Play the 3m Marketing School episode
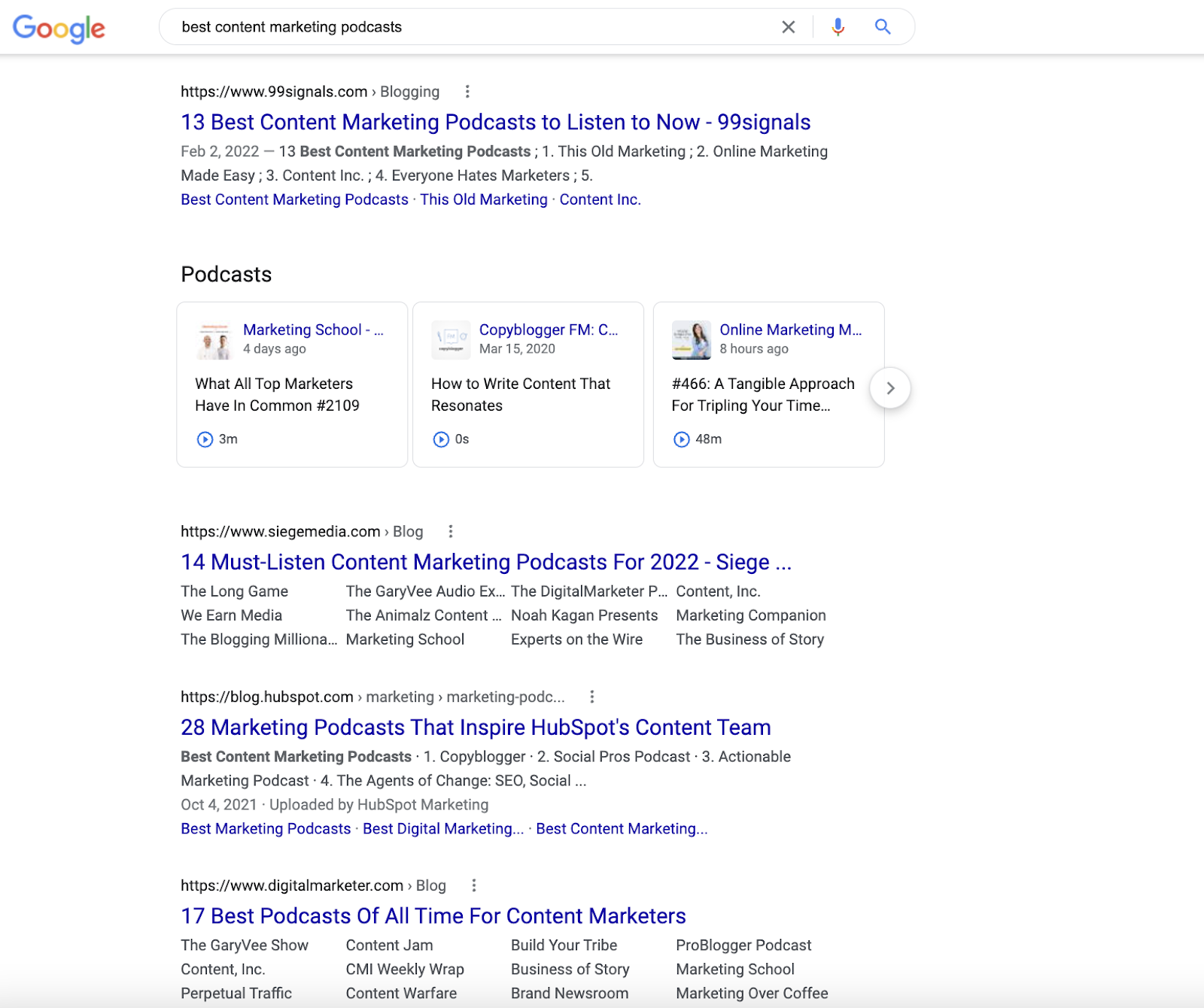Viewport: 1204px width, 1008px height. pos(205,439)
